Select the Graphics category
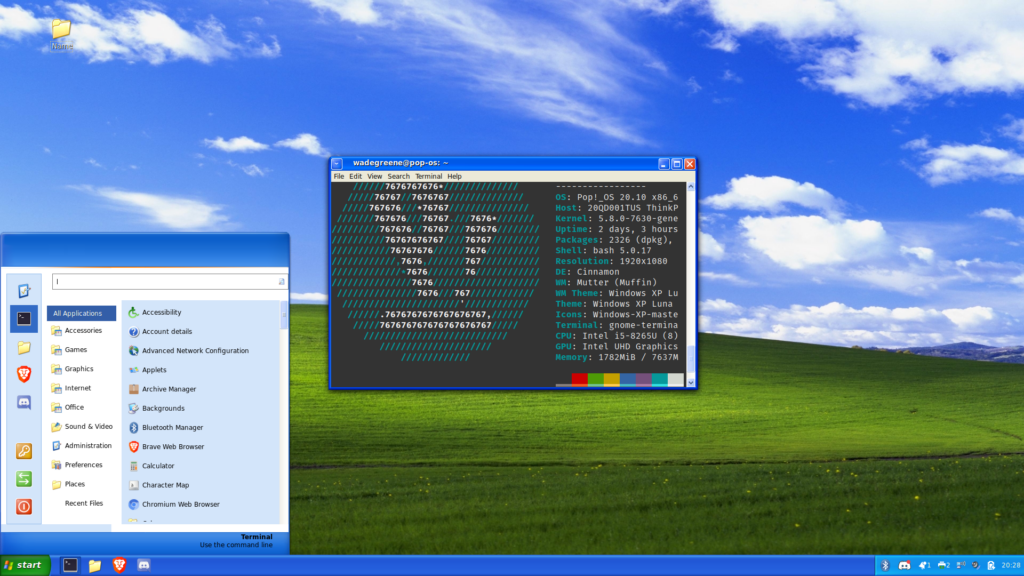Viewport: 1024px width, 576px height. [x=81, y=369]
